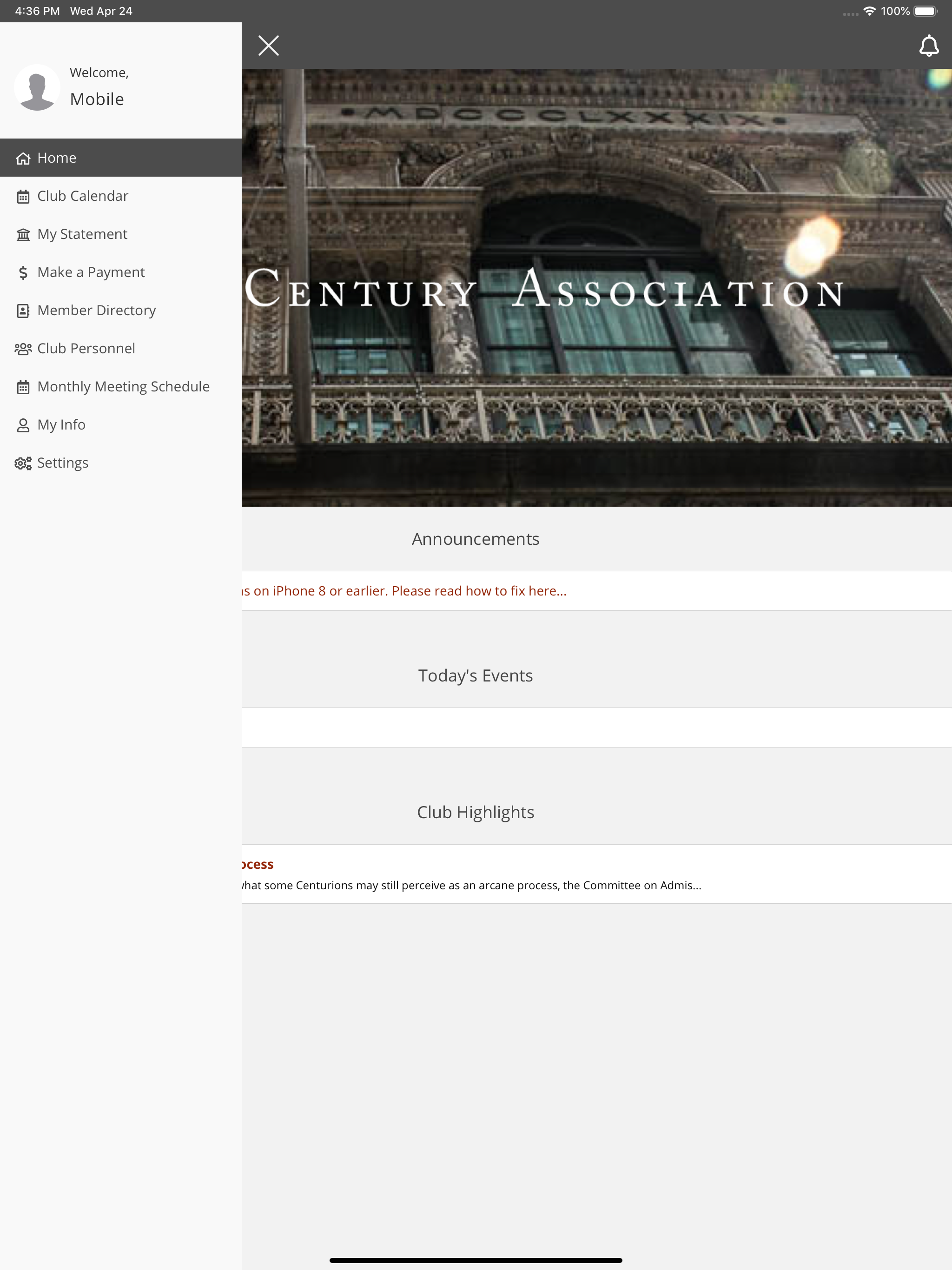
Task: Tap the 4:36 PM clock
Action: [37, 11]
